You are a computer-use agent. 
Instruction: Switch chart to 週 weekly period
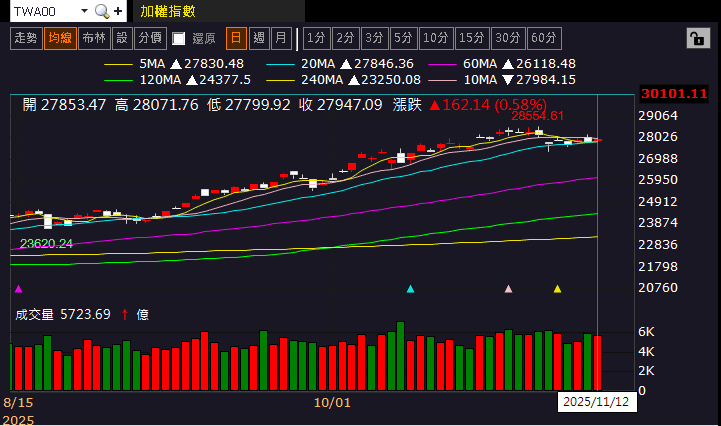259,38
